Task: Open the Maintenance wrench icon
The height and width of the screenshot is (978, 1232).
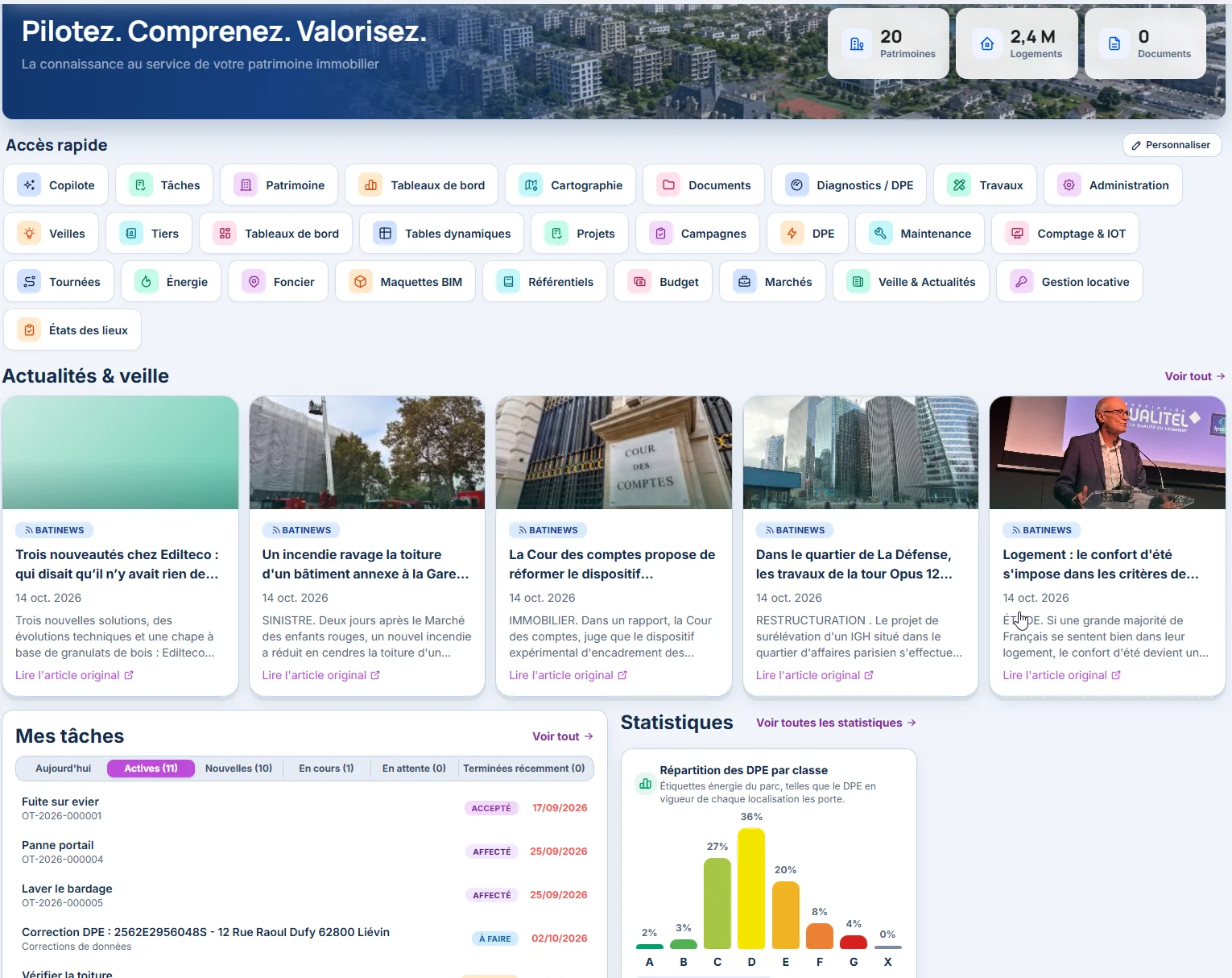Action: point(880,234)
